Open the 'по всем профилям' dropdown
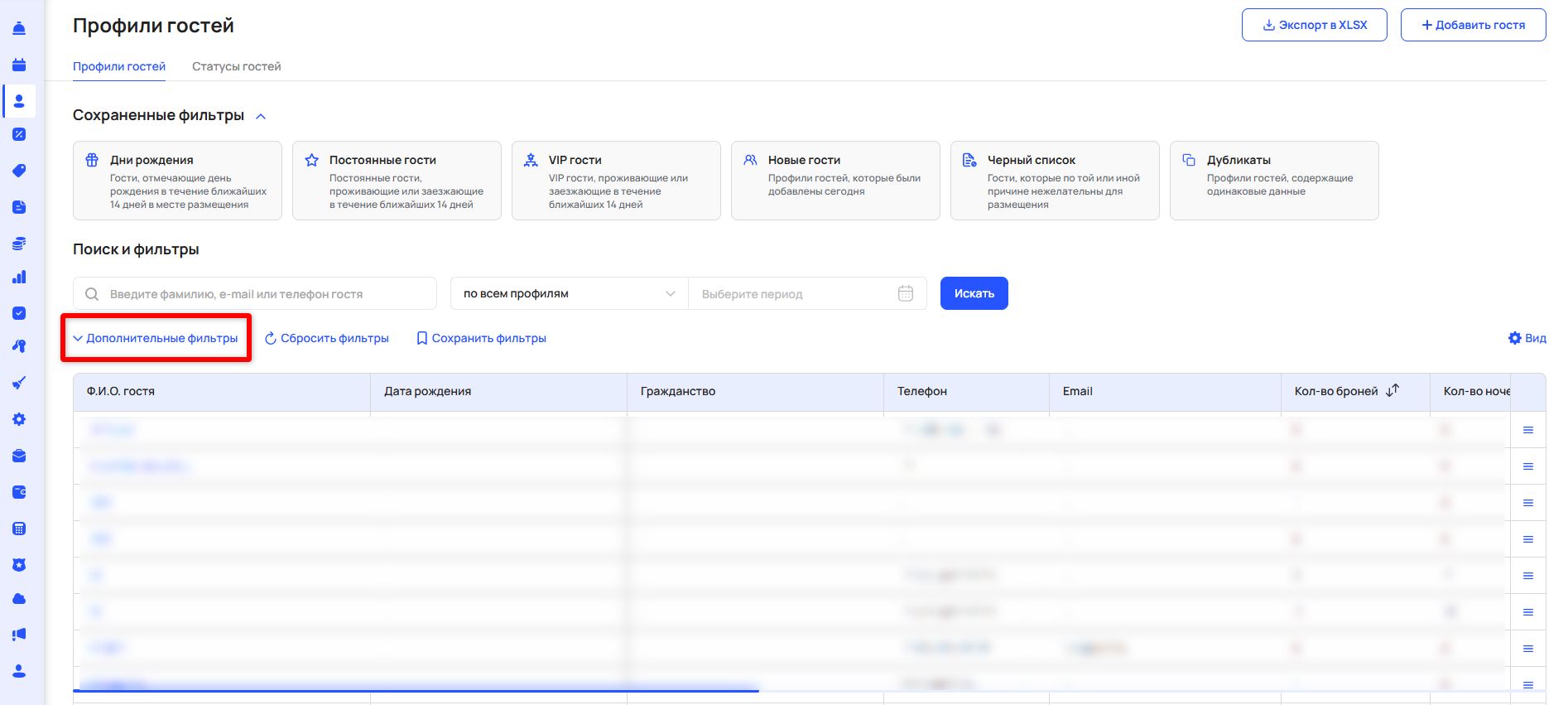The image size is (1568, 705). 569,293
